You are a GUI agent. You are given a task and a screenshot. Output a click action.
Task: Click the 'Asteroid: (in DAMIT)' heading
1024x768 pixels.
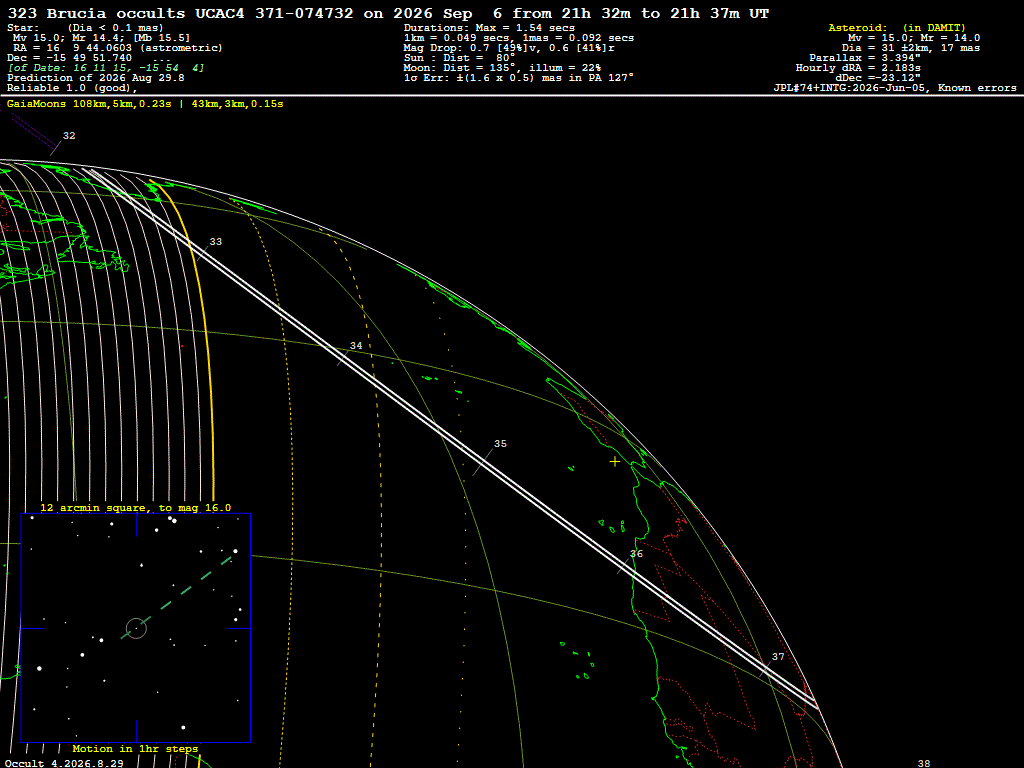pyautogui.click(x=897, y=28)
